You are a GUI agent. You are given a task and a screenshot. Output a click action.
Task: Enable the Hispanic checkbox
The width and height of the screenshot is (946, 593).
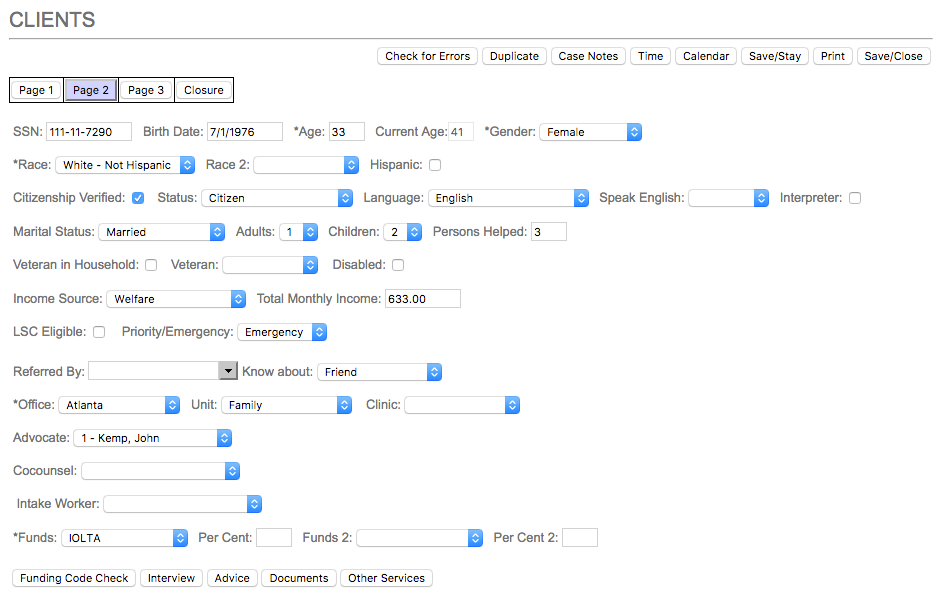click(435, 165)
